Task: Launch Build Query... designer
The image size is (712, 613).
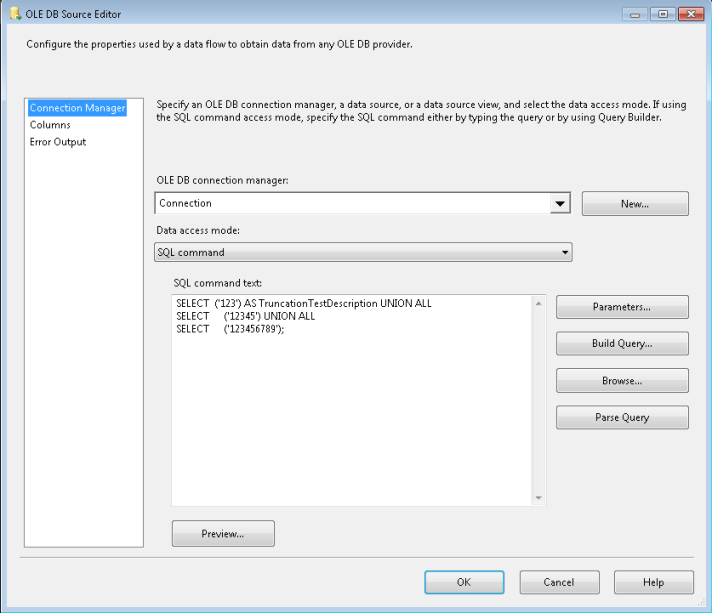Action: (x=622, y=344)
